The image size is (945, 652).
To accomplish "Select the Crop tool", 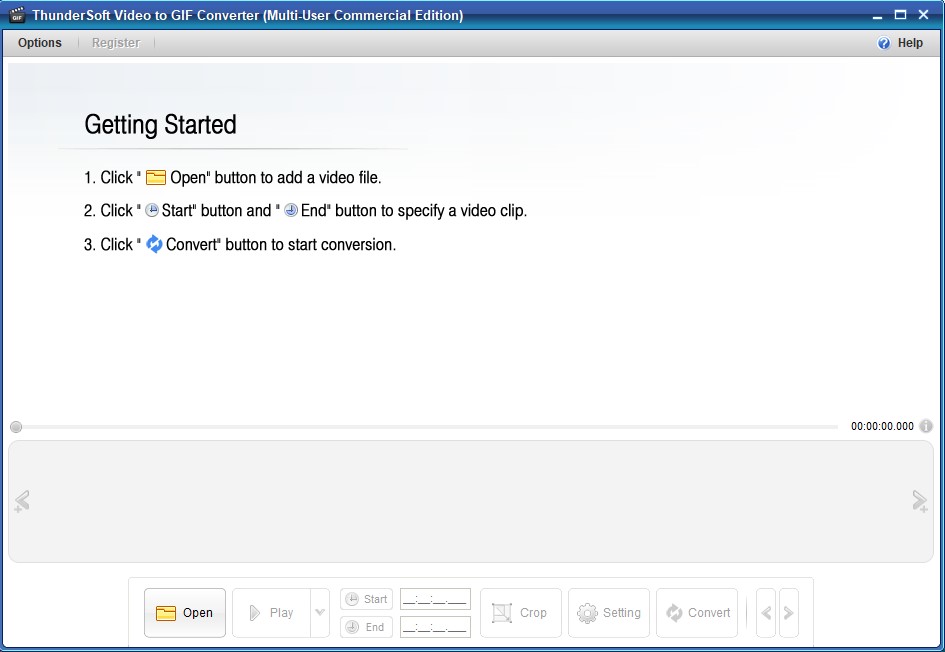I will click(521, 613).
